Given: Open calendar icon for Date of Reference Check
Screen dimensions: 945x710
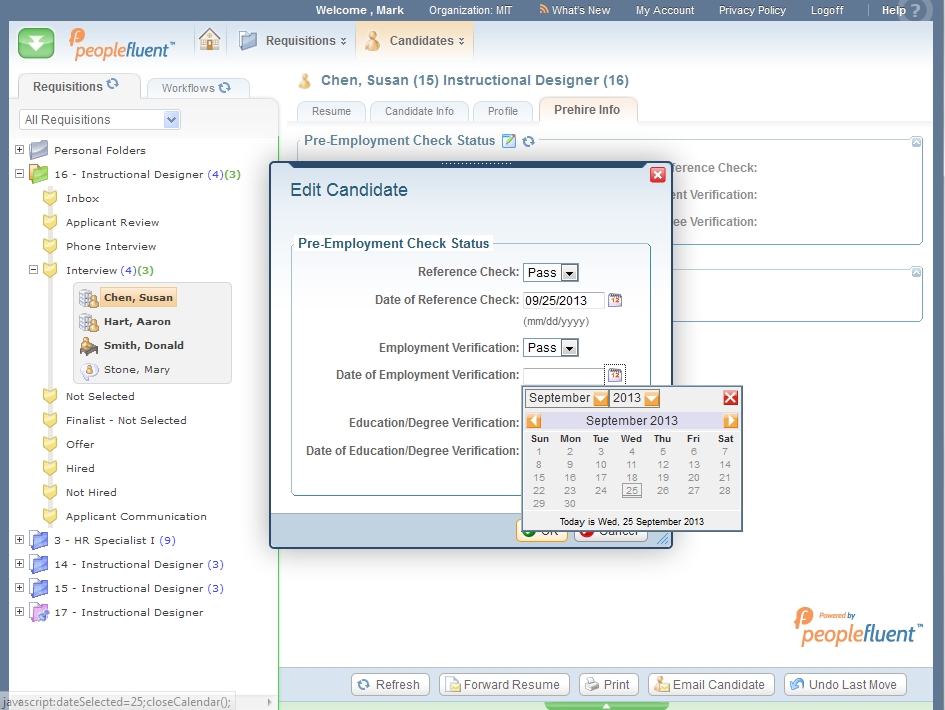Looking at the screenshot, I should [616, 300].
